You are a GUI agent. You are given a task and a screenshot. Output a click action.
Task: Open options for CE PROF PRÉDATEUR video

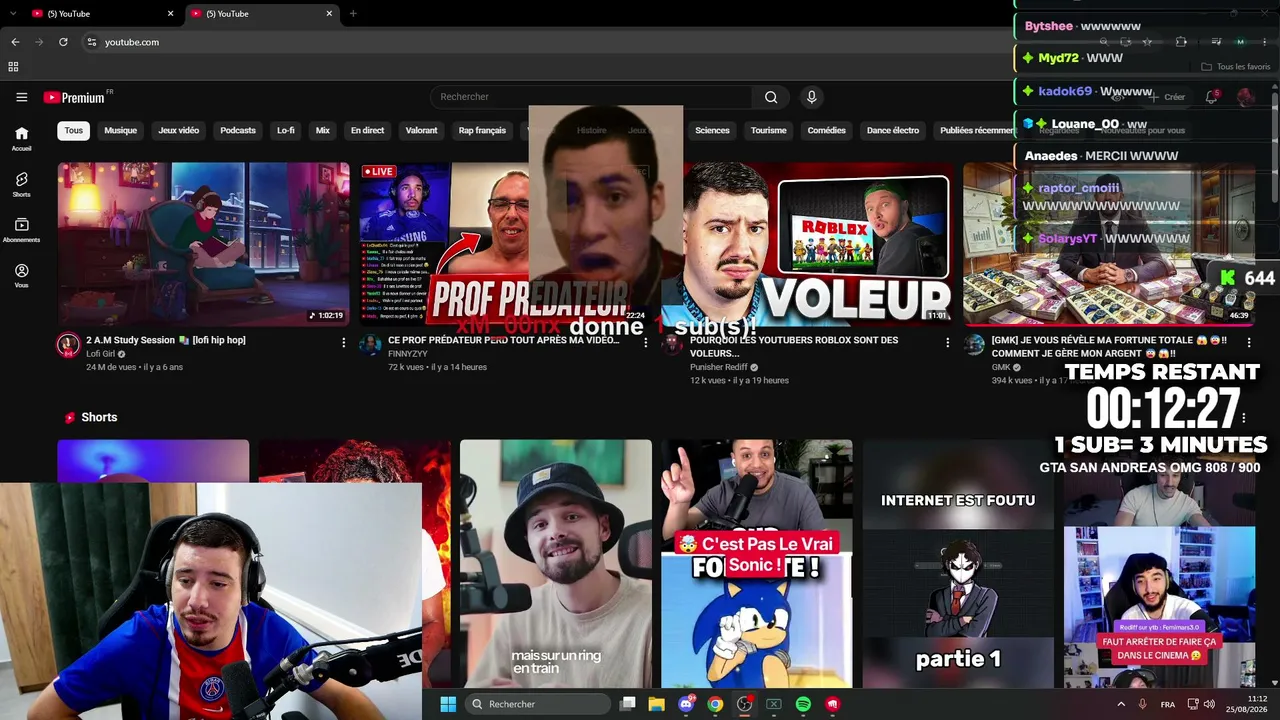(646, 342)
